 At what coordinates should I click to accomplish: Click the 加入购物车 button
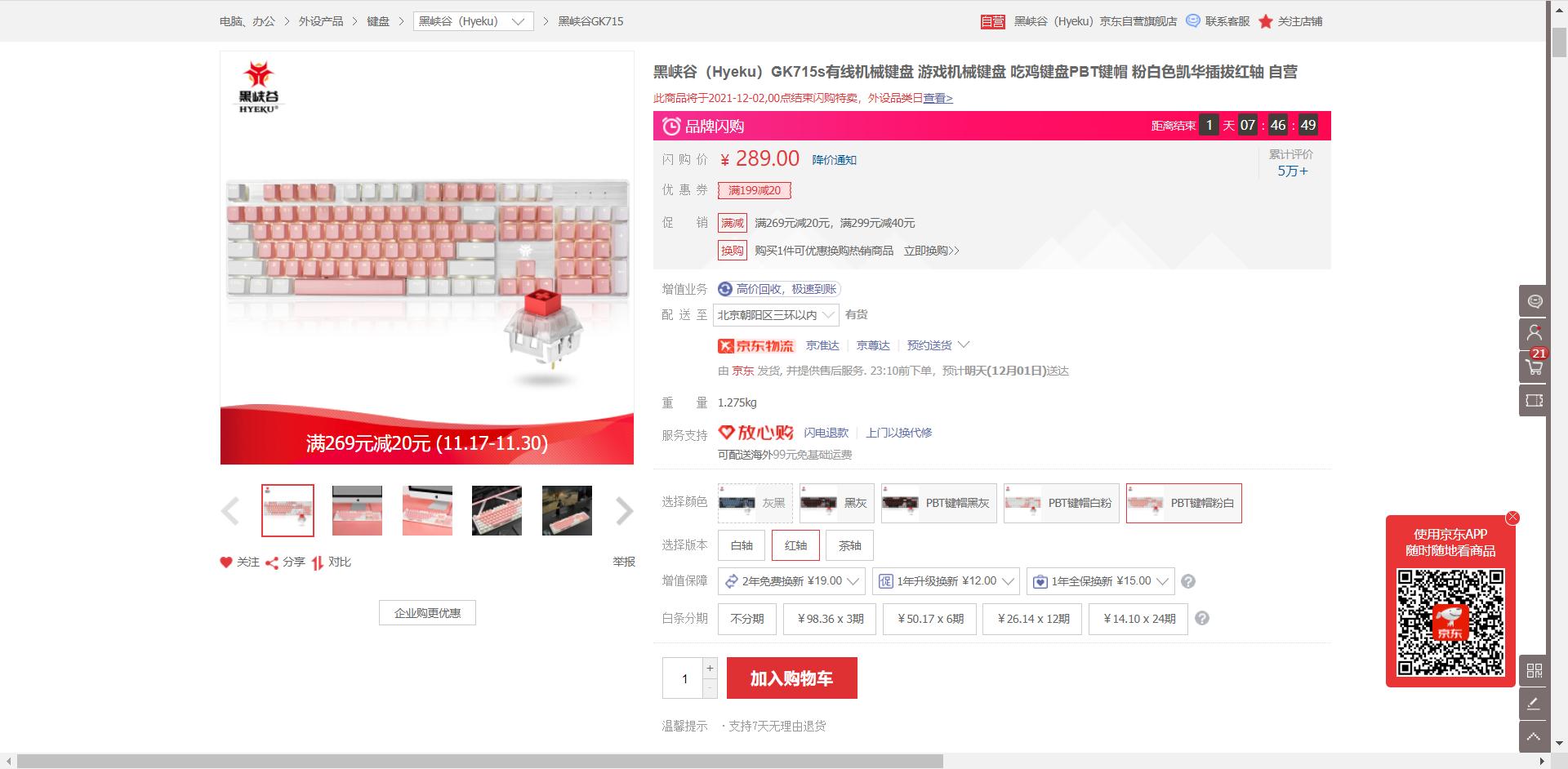tap(791, 678)
